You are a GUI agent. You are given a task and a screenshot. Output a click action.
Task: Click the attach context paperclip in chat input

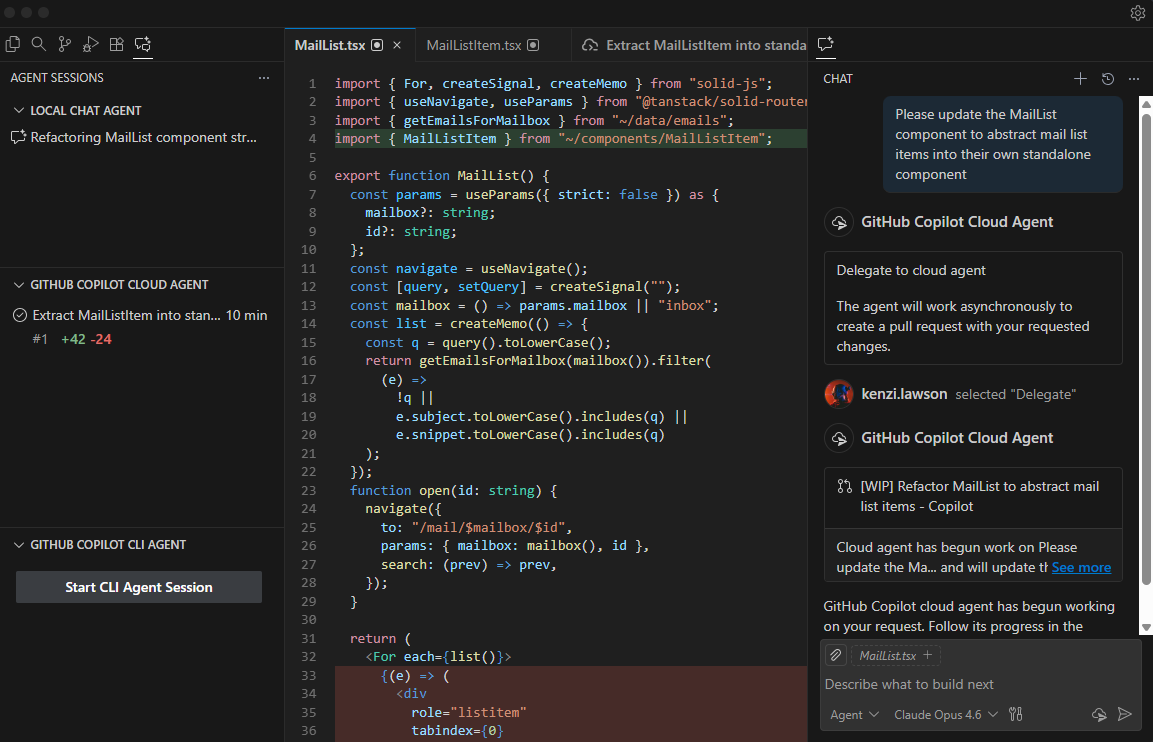pyautogui.click(x=835, y=655)
